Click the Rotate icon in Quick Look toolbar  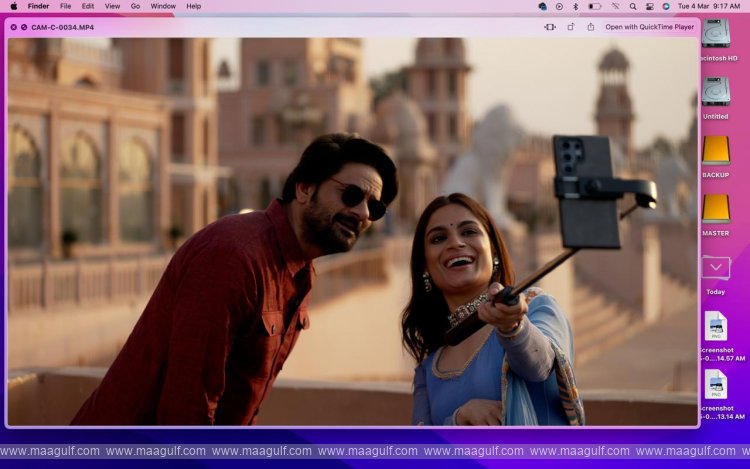[571, 27]
